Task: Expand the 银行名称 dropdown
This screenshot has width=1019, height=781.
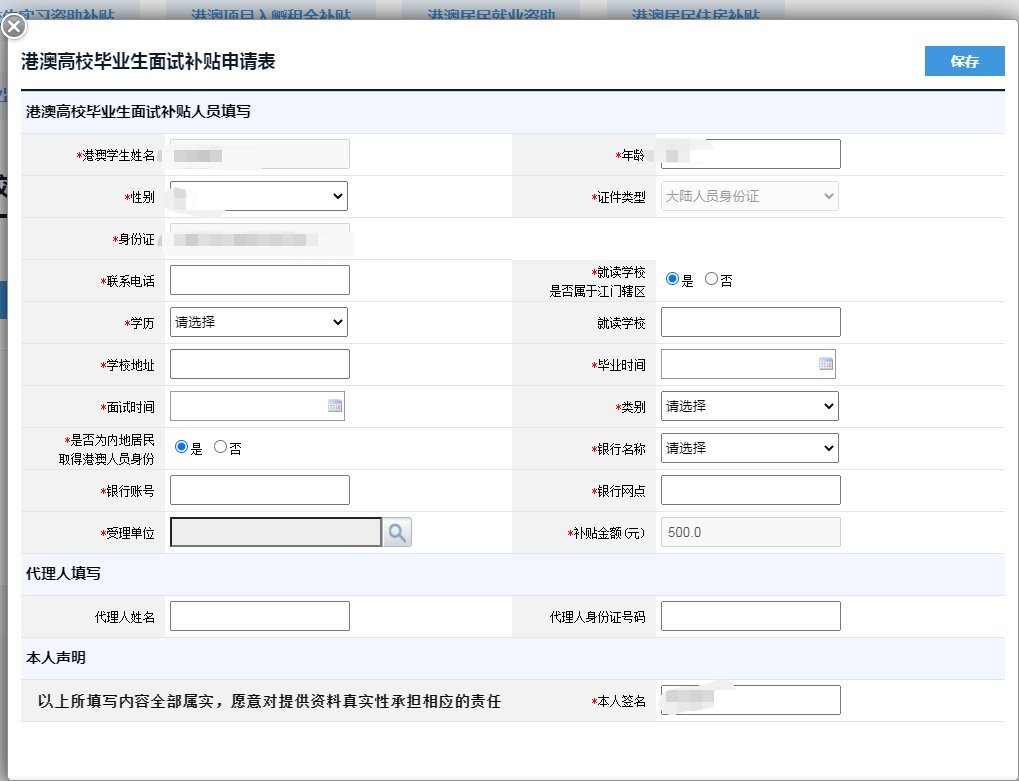Action: pos(749,448)
